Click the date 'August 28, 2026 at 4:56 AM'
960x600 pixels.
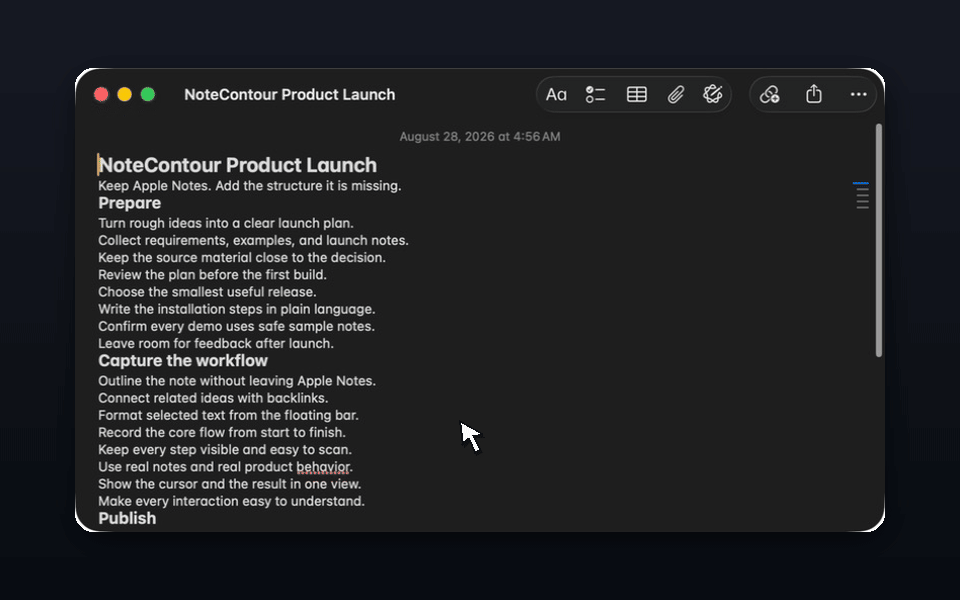pos(480,137)
